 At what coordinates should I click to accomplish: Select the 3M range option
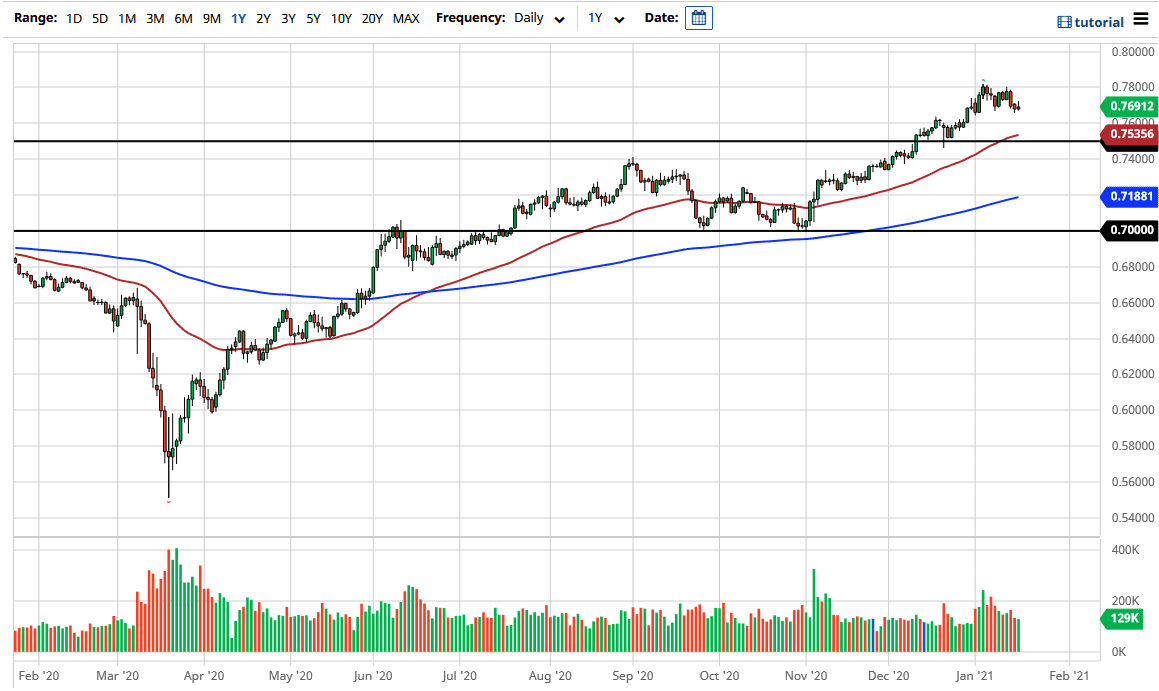tap(154, 18)
